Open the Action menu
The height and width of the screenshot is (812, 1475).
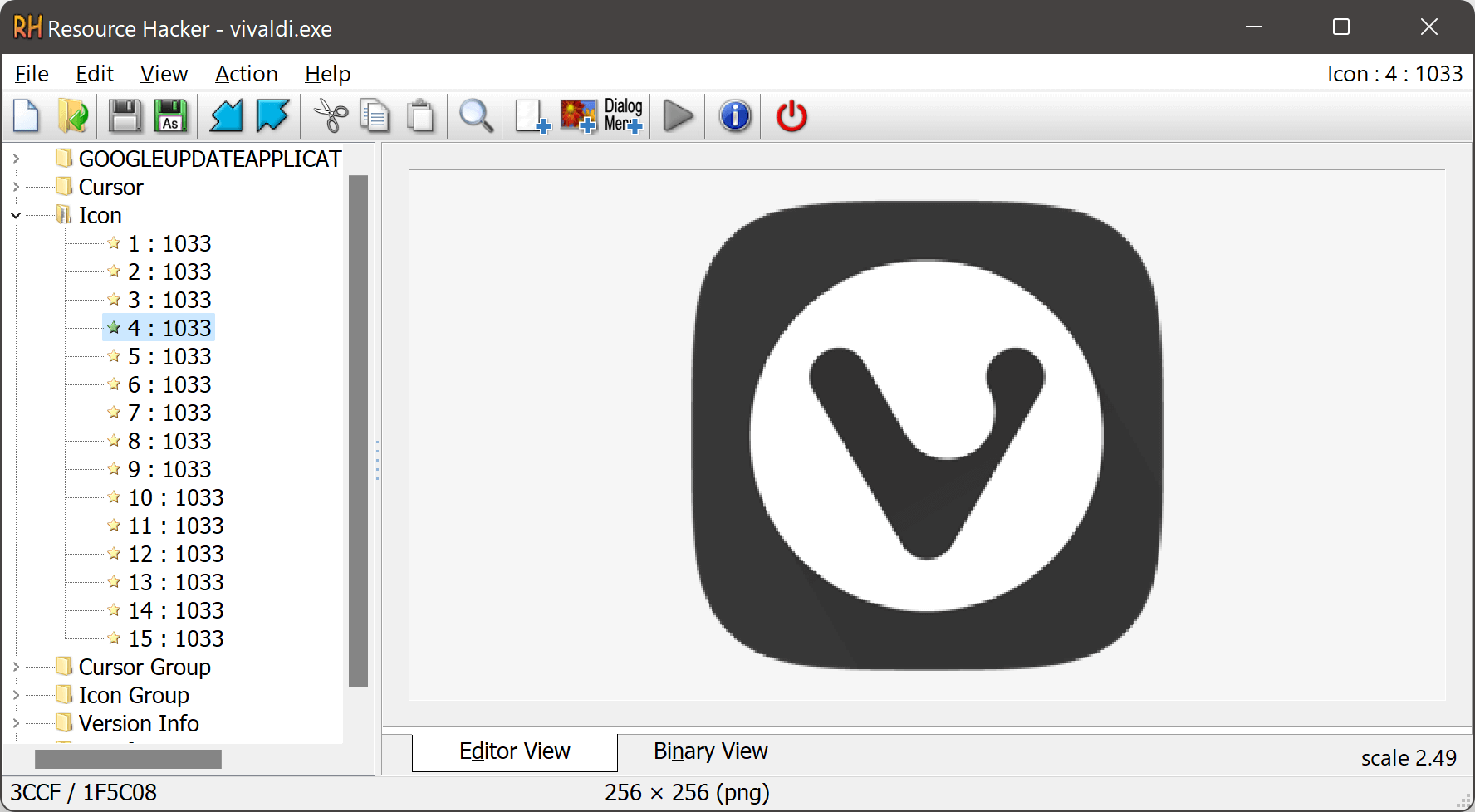(x=246, y=74)
